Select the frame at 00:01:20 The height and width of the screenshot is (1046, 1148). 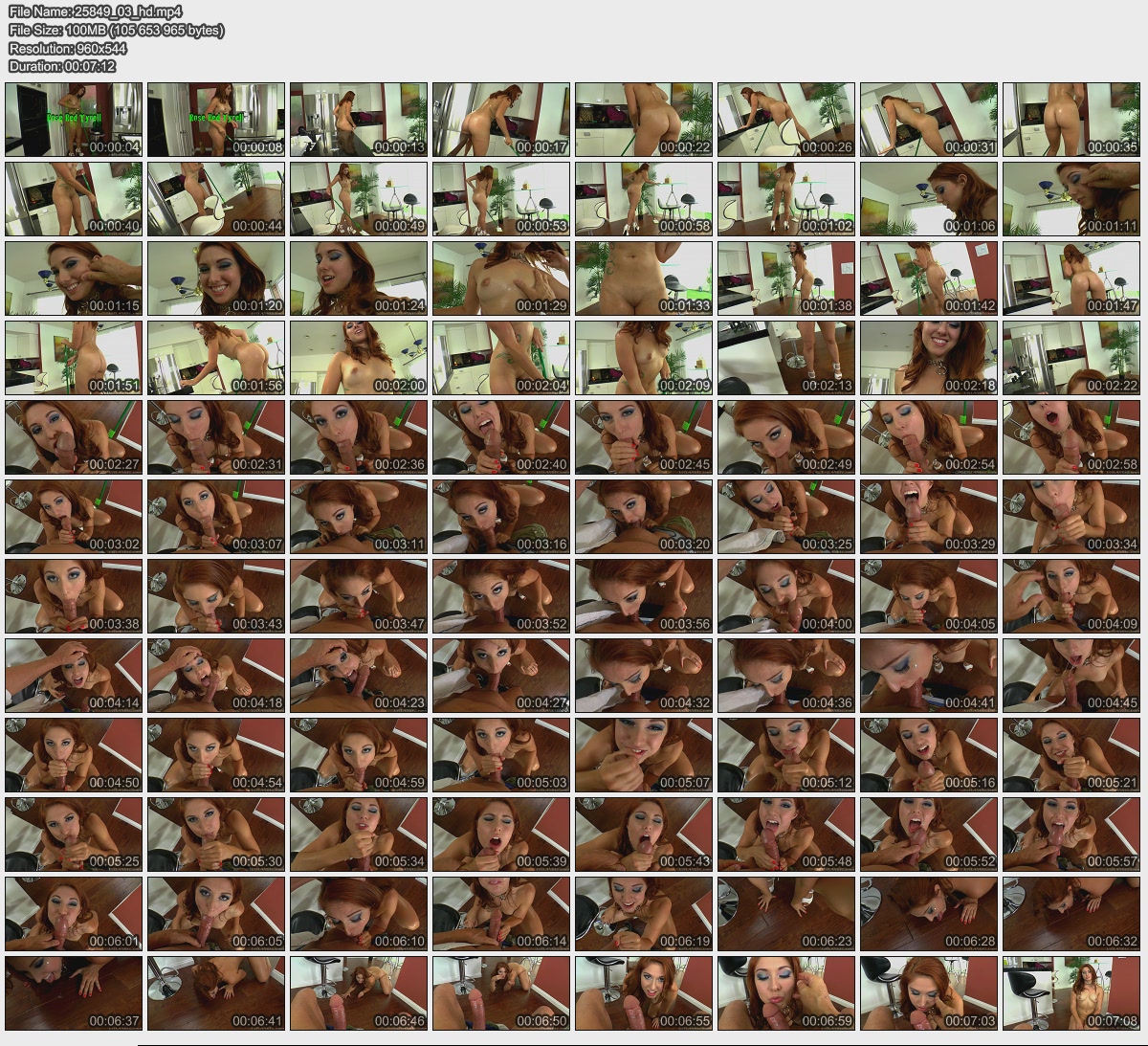pyautogui.click(x=216, y=278)
